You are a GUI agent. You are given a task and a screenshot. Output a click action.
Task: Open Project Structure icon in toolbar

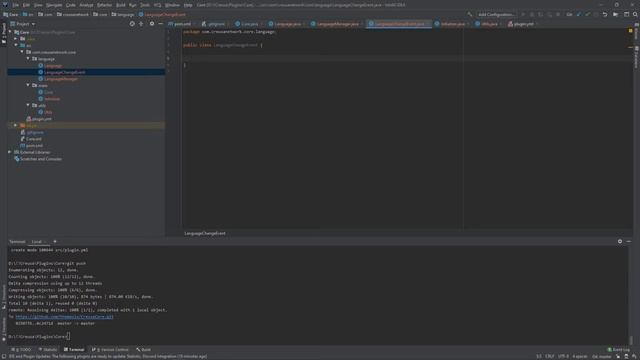pos(616,14)
